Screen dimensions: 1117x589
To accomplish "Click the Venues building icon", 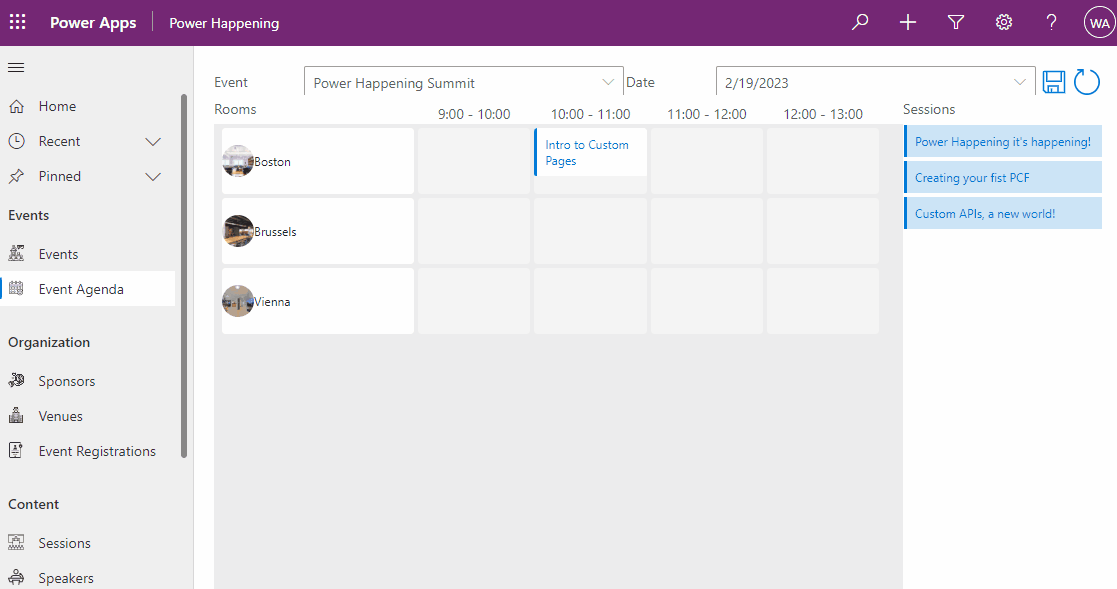I will pos(16,415).
